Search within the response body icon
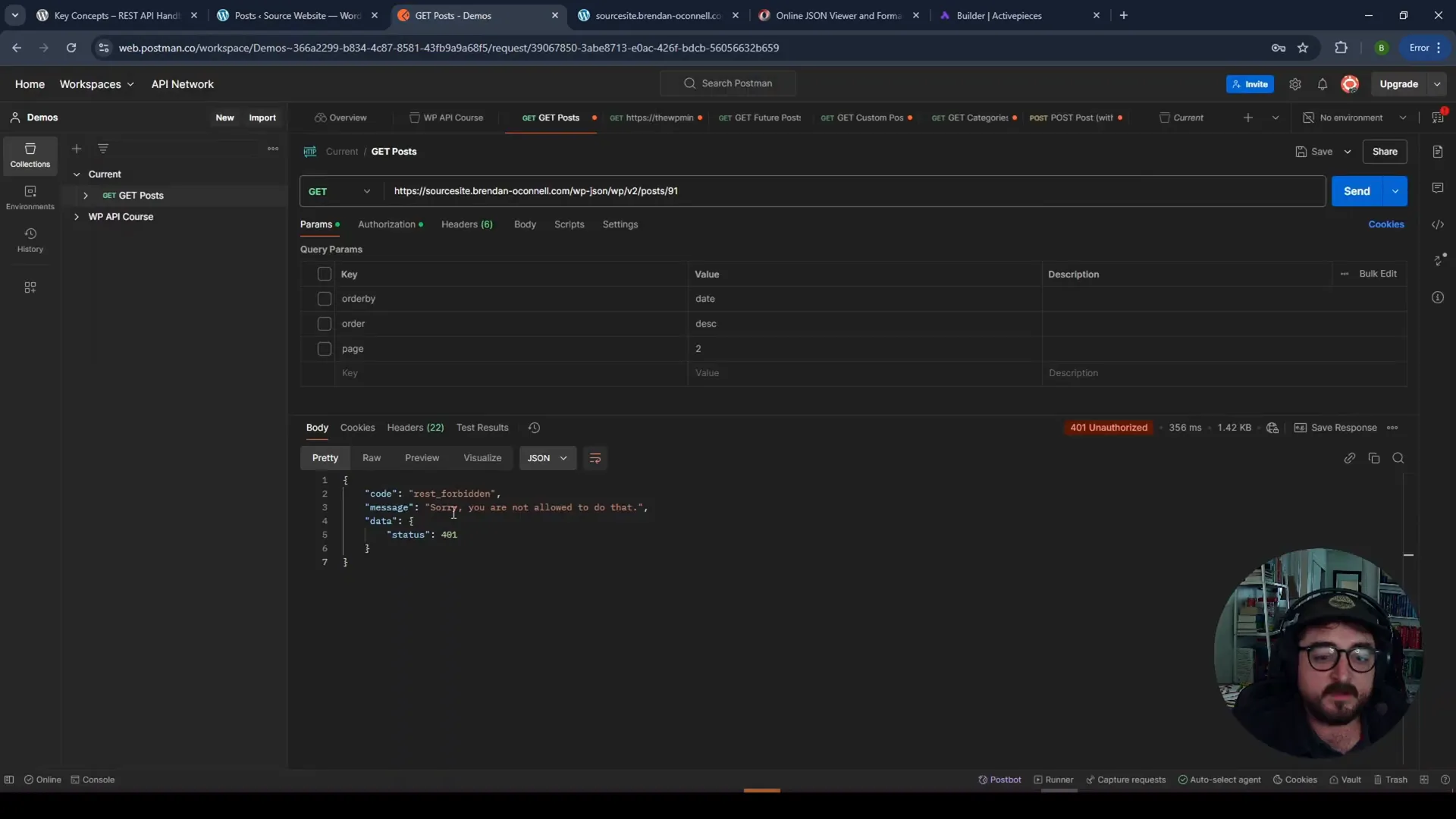Screen dimensions: 1456x819 click(1398, 458)
